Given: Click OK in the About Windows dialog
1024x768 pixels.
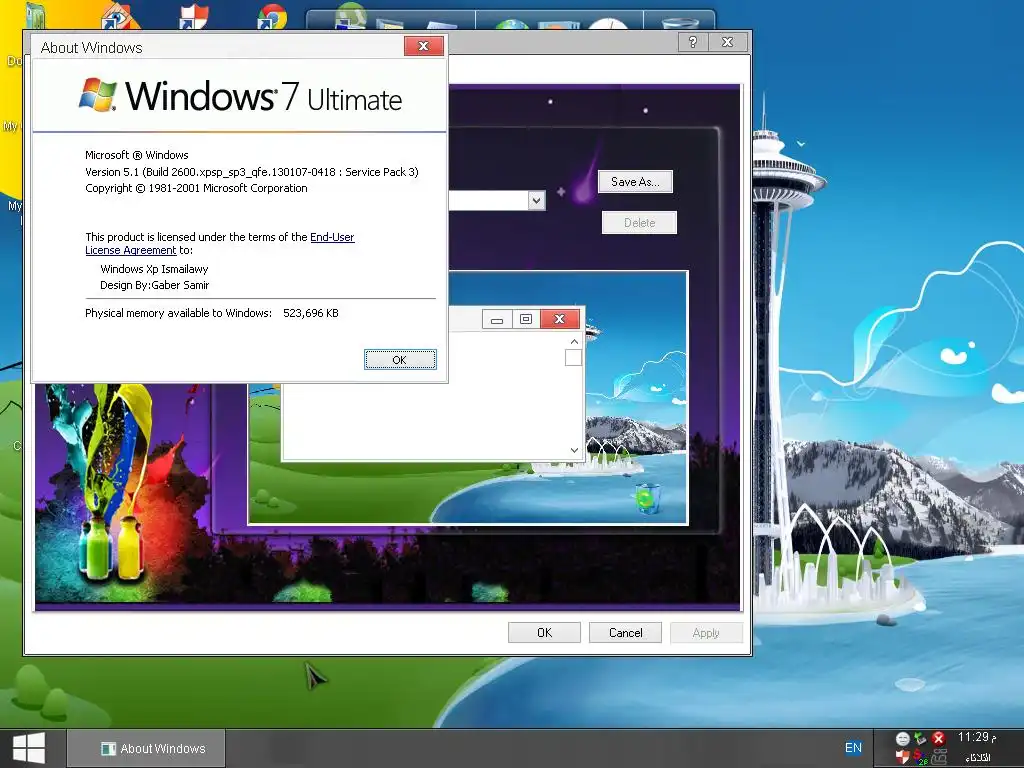Looking at the screenshot, I should click(x=400, y=360).
